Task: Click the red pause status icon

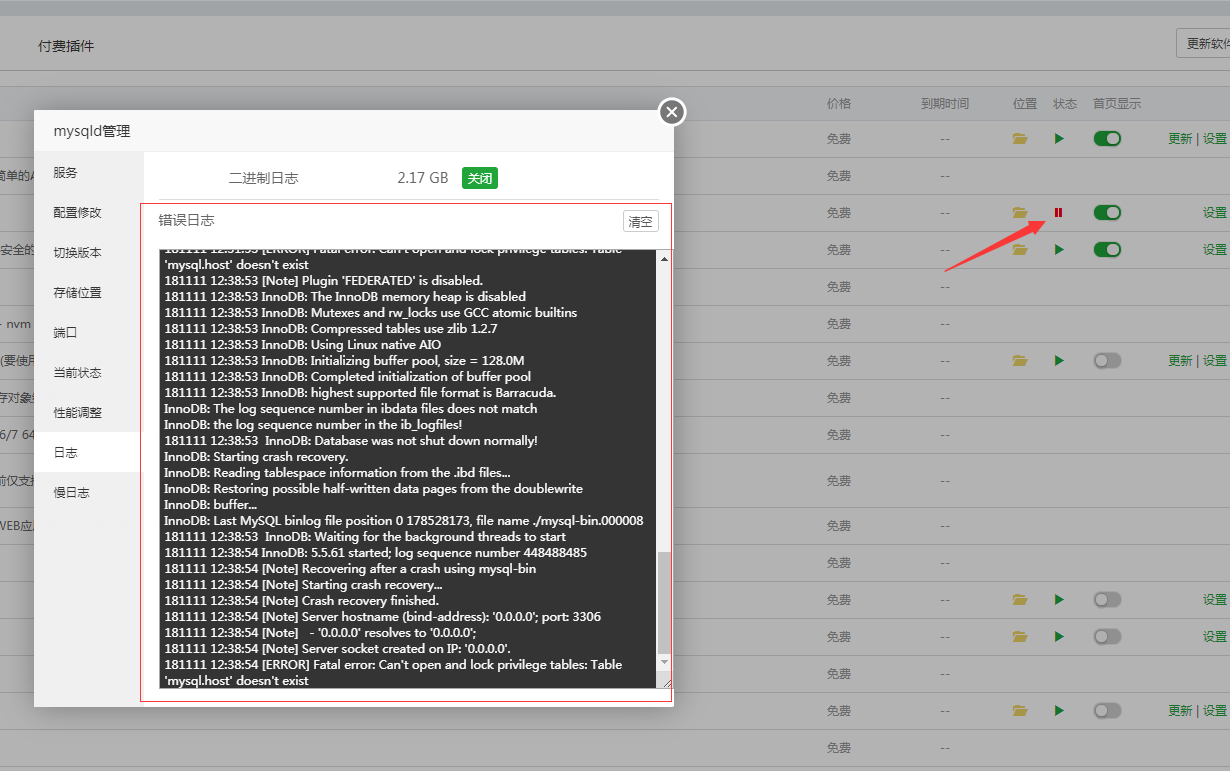Action: tap(1058, 212)
